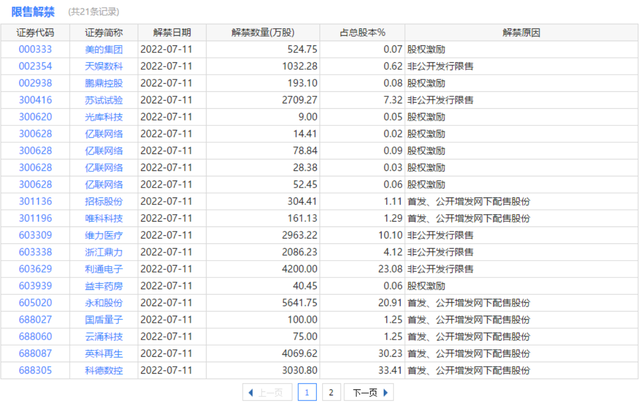
Task: Open stock code 000333 link
Action: pyautogui.click(x=35, y=49)
